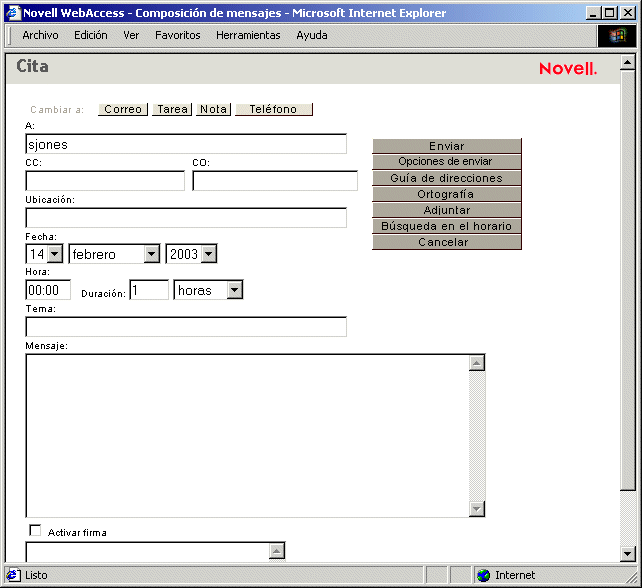Enable the Activar firma checkbox
The width and height of the screenshot is (642, 588).
[x=36, y=531]
